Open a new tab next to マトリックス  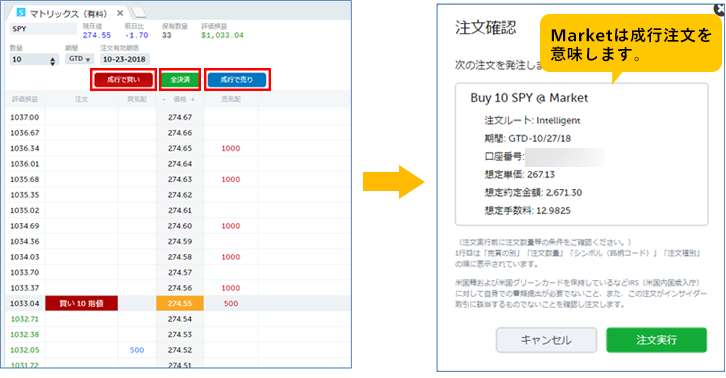coord(139,13)
